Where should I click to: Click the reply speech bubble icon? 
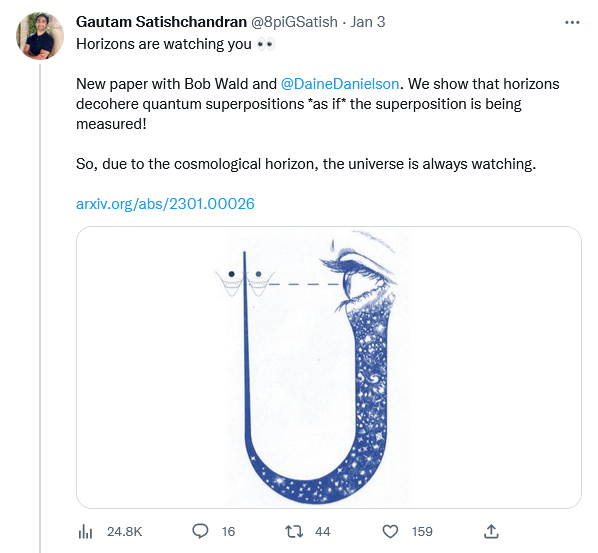[x=200, y=531]
